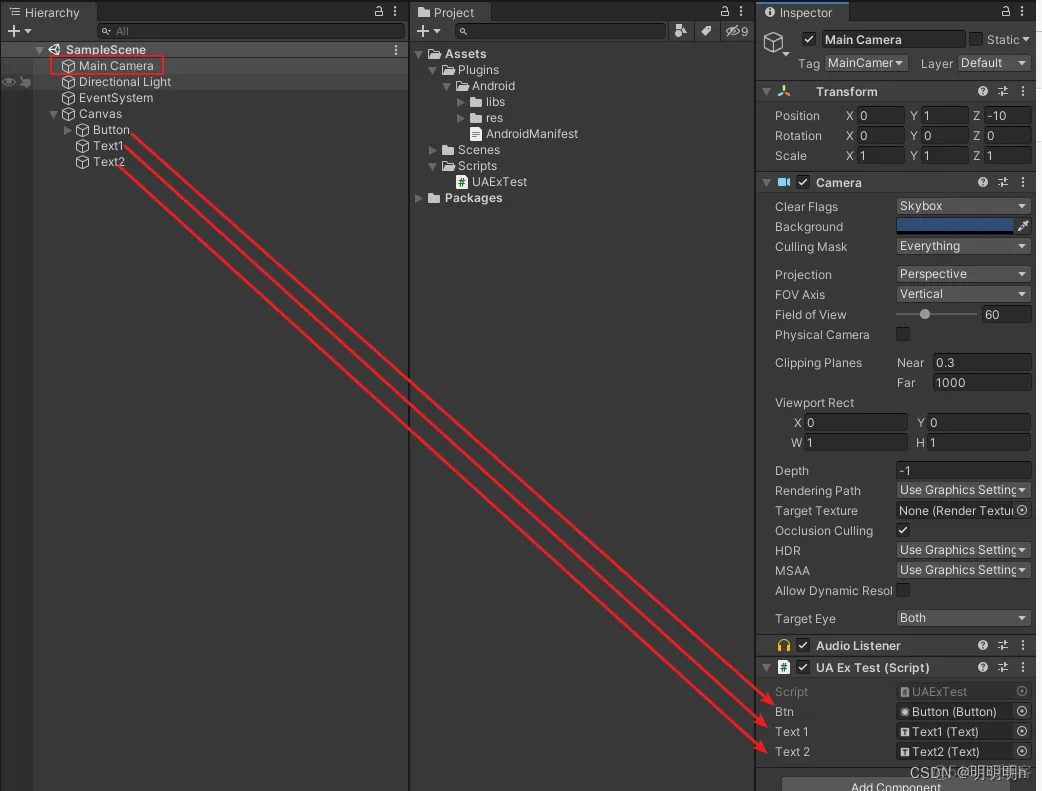
Task: Open Target Eye Both dropdown
Action: 963,618
